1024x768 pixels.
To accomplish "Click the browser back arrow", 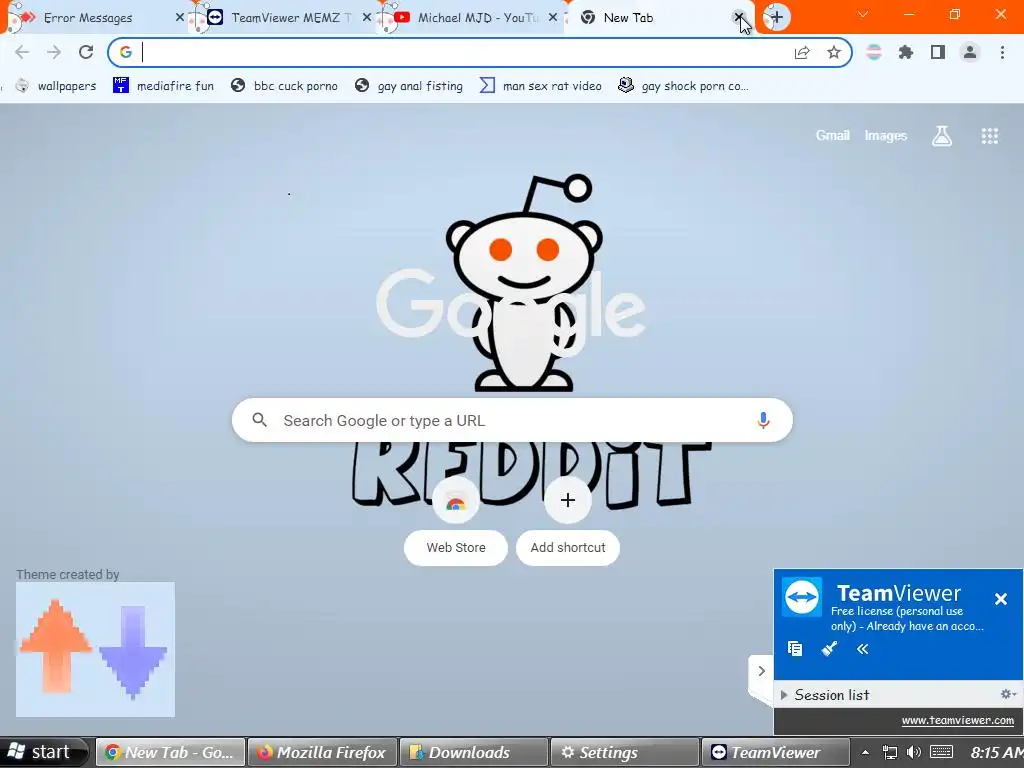I will pos(22,52).
